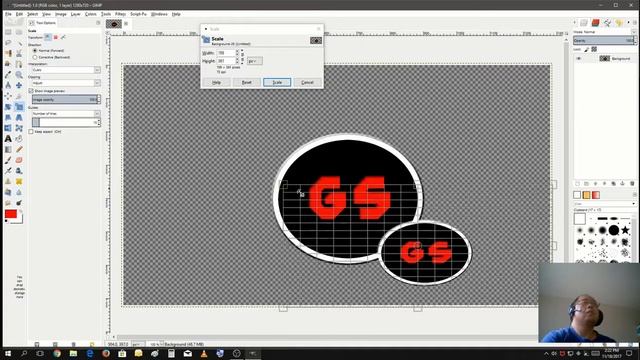Select the Heal tool
The image size is (640, 360).
[19, 181]
